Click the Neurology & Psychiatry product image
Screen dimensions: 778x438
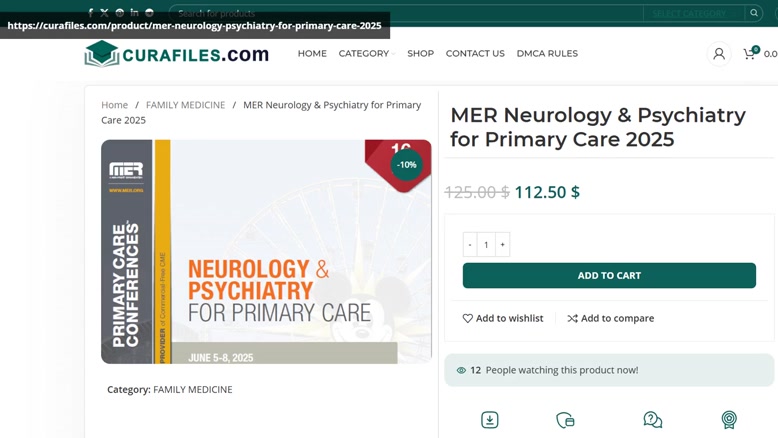[x=266, y=251]
